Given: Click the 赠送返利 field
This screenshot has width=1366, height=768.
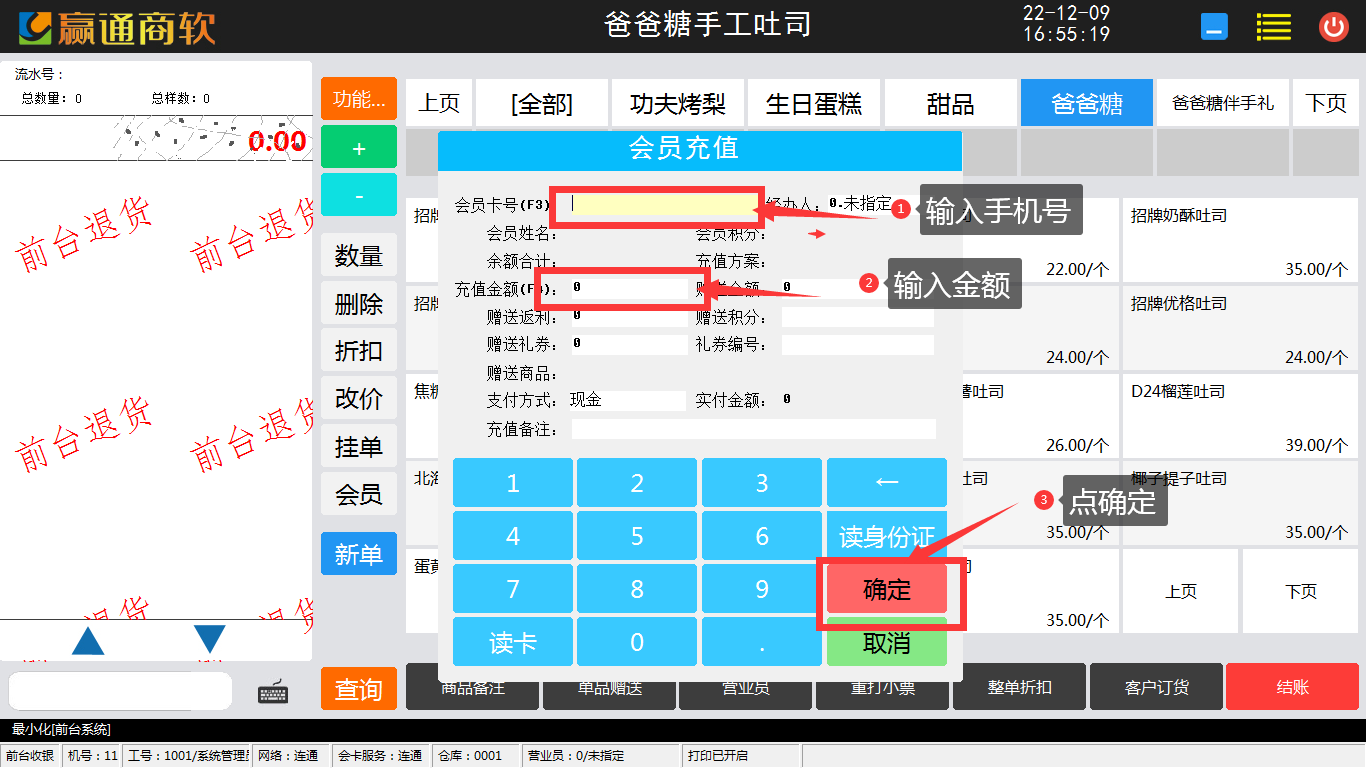Looking at the screenshot, I should pos(629,317).
